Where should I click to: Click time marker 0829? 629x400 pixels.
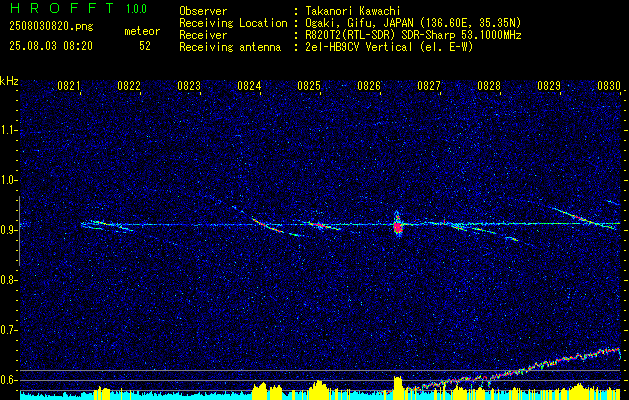[x=549, y=86]
